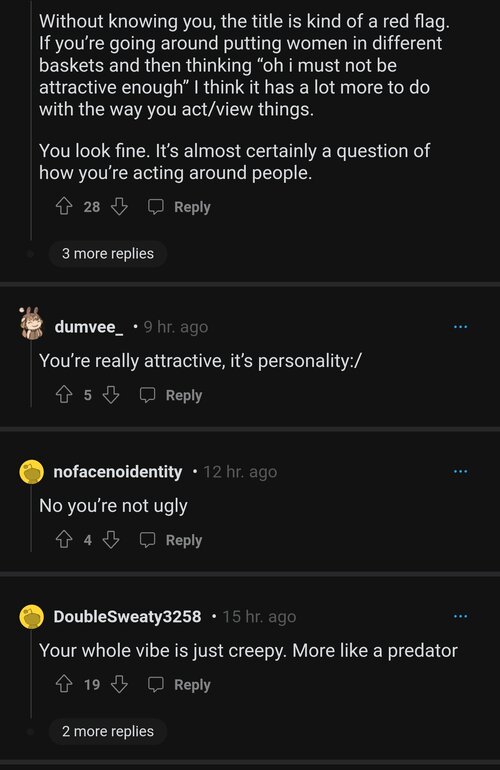Open options menu for nofacenoidentity's comment

point(460,471)
